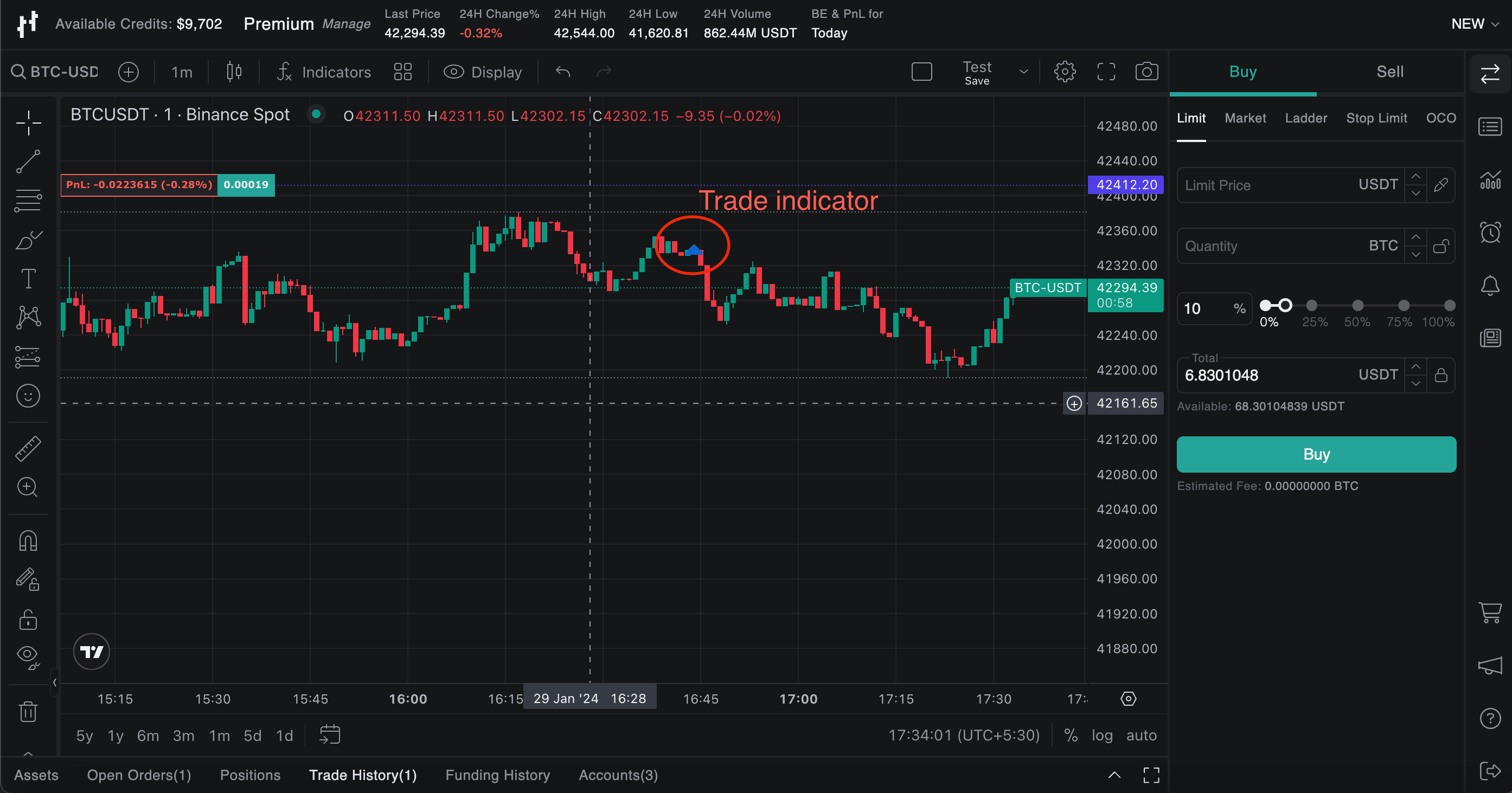Open the alarm clock alerts icon
The height and width of the screenshot is (793, 1512).
[x=1490, y=233]
